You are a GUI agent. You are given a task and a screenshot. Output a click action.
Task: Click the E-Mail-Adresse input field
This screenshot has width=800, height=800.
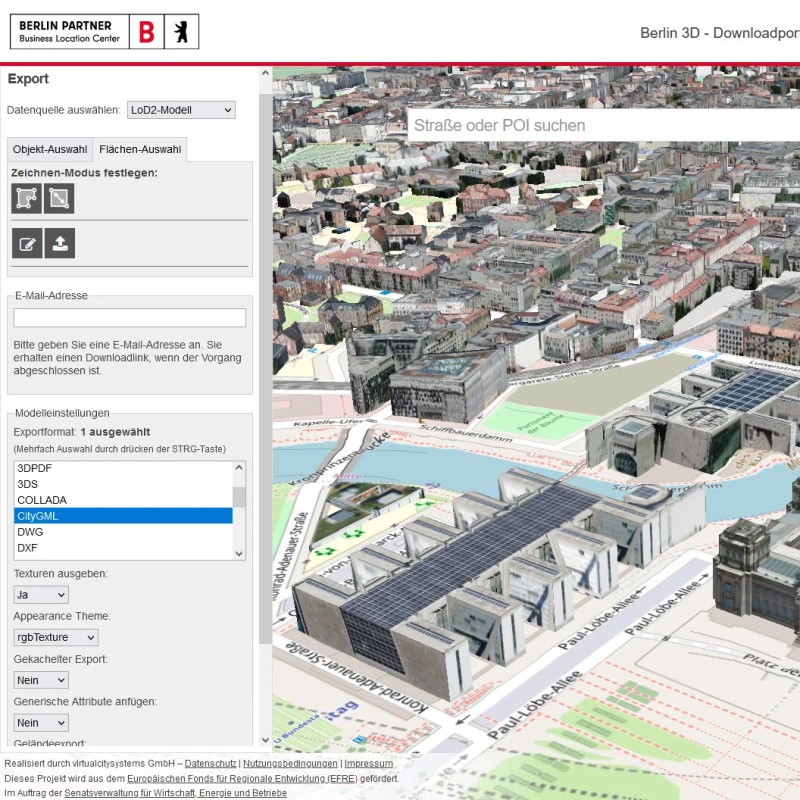click(129, 318)
